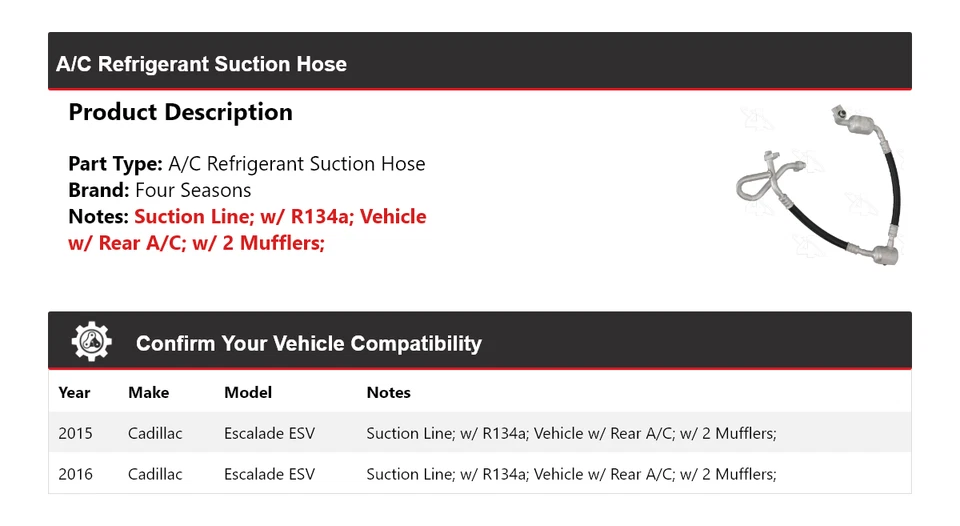
Task: Choose Escalade ESV in the 2015 row
Action: pos(269,433)
